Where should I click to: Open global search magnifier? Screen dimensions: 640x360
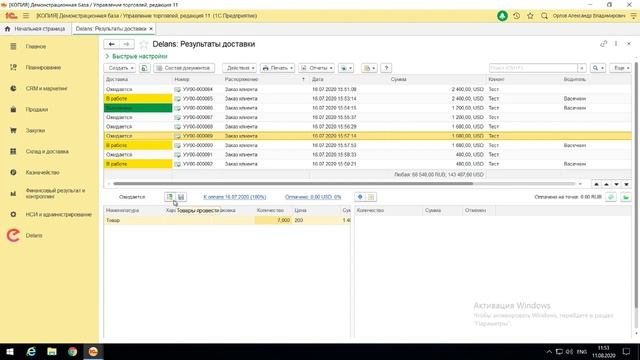click(x=544, y=16)
